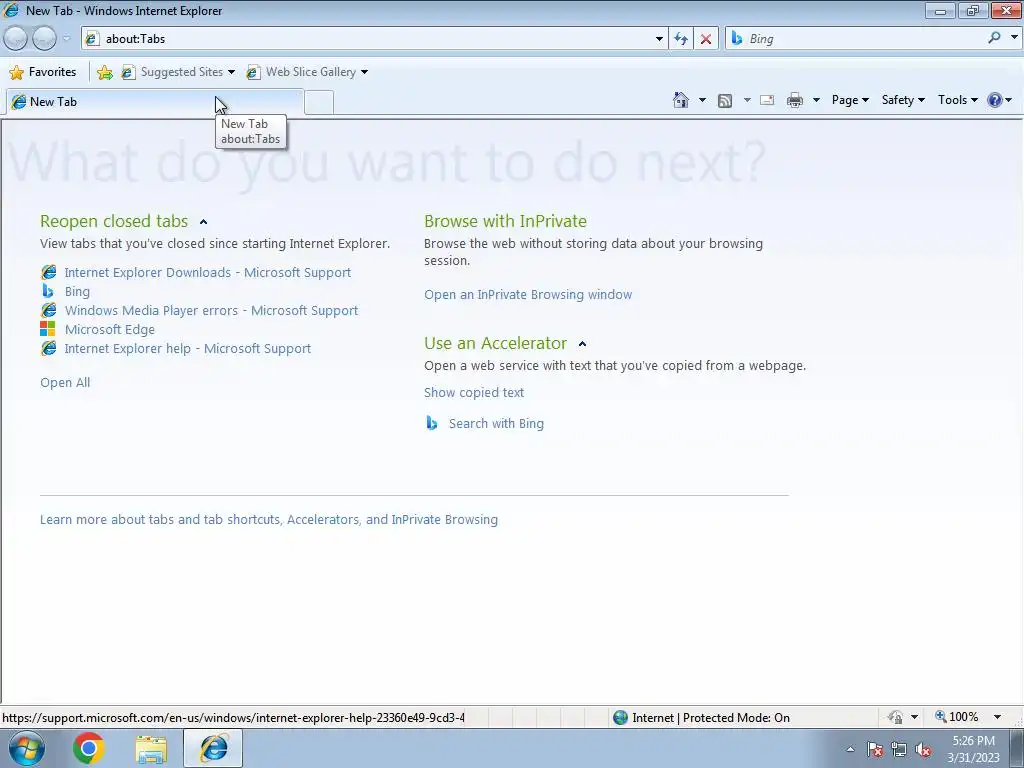Viewport: 1024px width, 768px height.
Task: Click the Show copied text link
Action: [x=473, y=392]
